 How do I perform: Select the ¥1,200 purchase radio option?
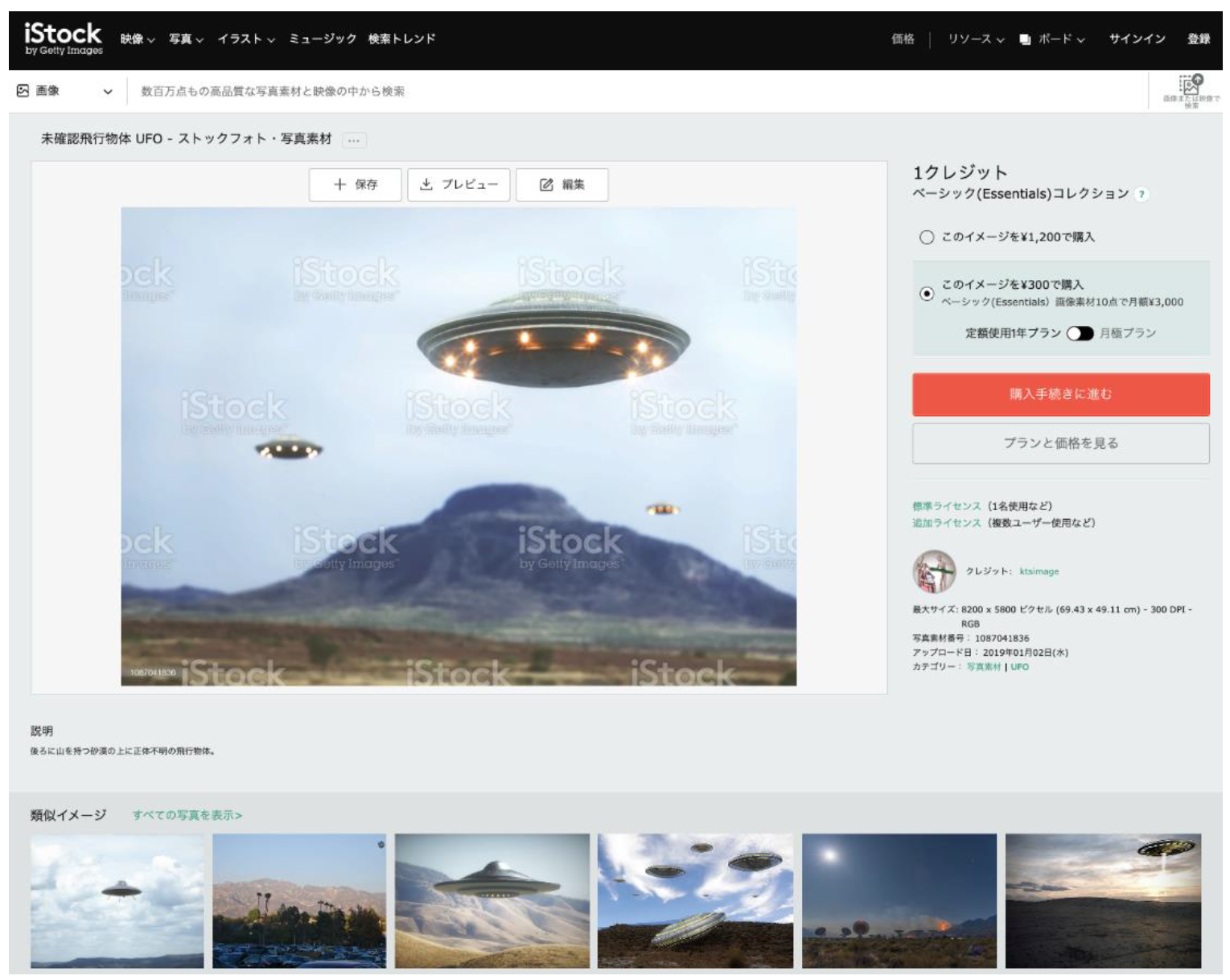(927, 237)
